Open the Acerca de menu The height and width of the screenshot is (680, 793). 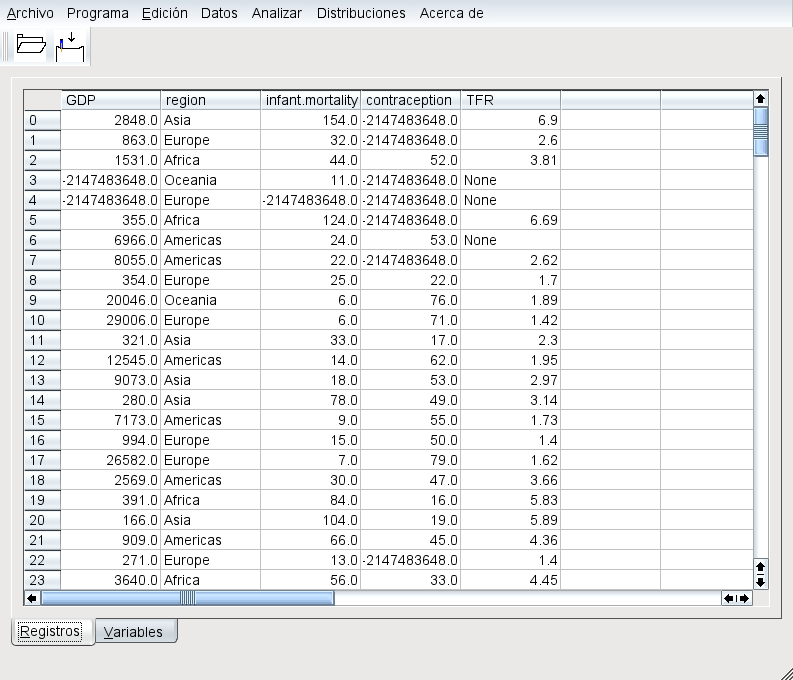451,13
